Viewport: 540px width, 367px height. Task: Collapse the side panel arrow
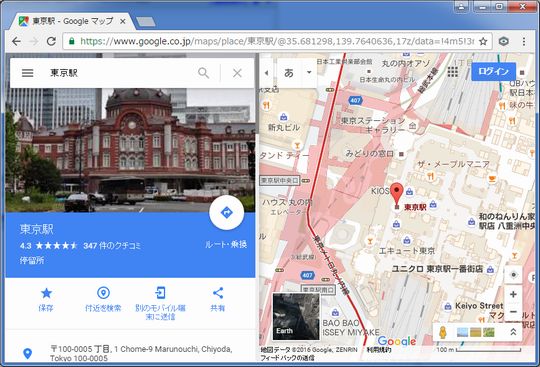click(x=266, y=73)
